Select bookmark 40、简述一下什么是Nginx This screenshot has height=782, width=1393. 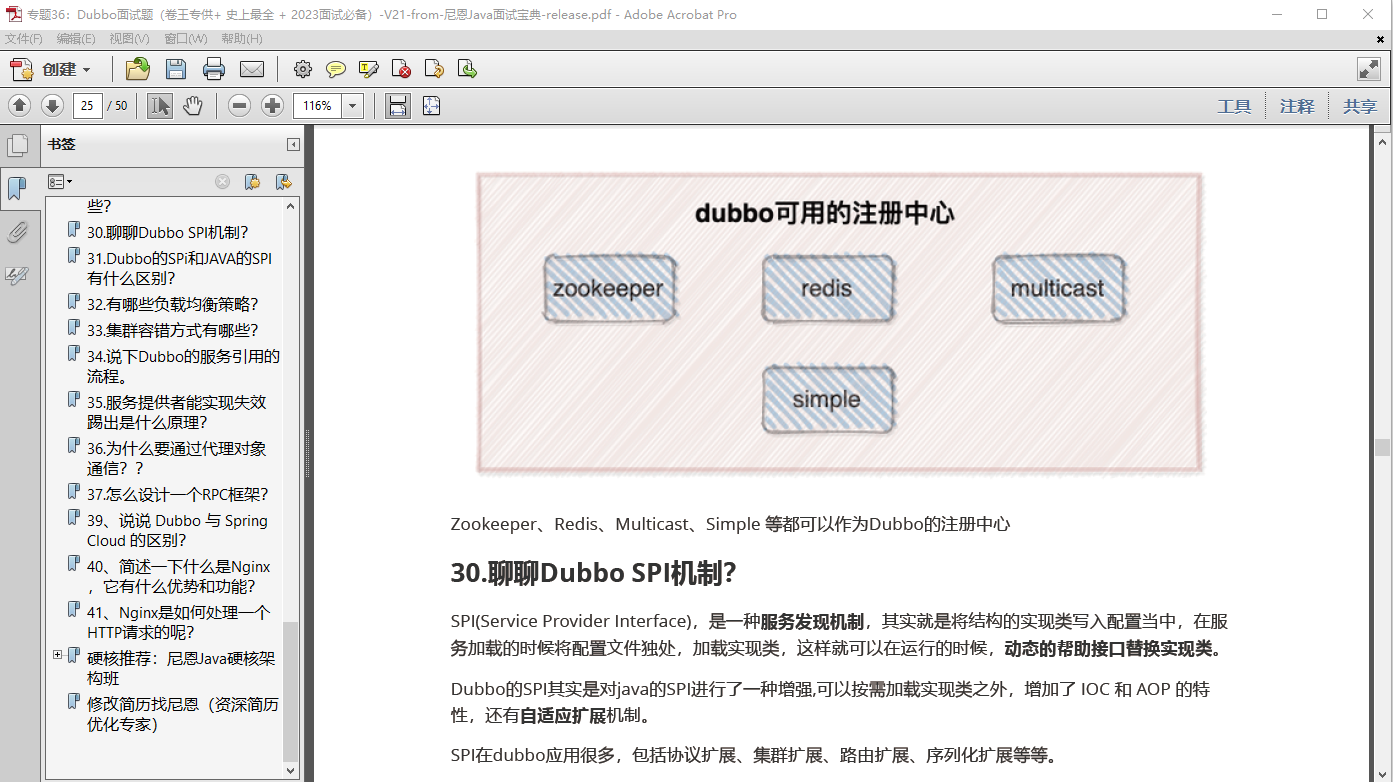pos(179,576)
